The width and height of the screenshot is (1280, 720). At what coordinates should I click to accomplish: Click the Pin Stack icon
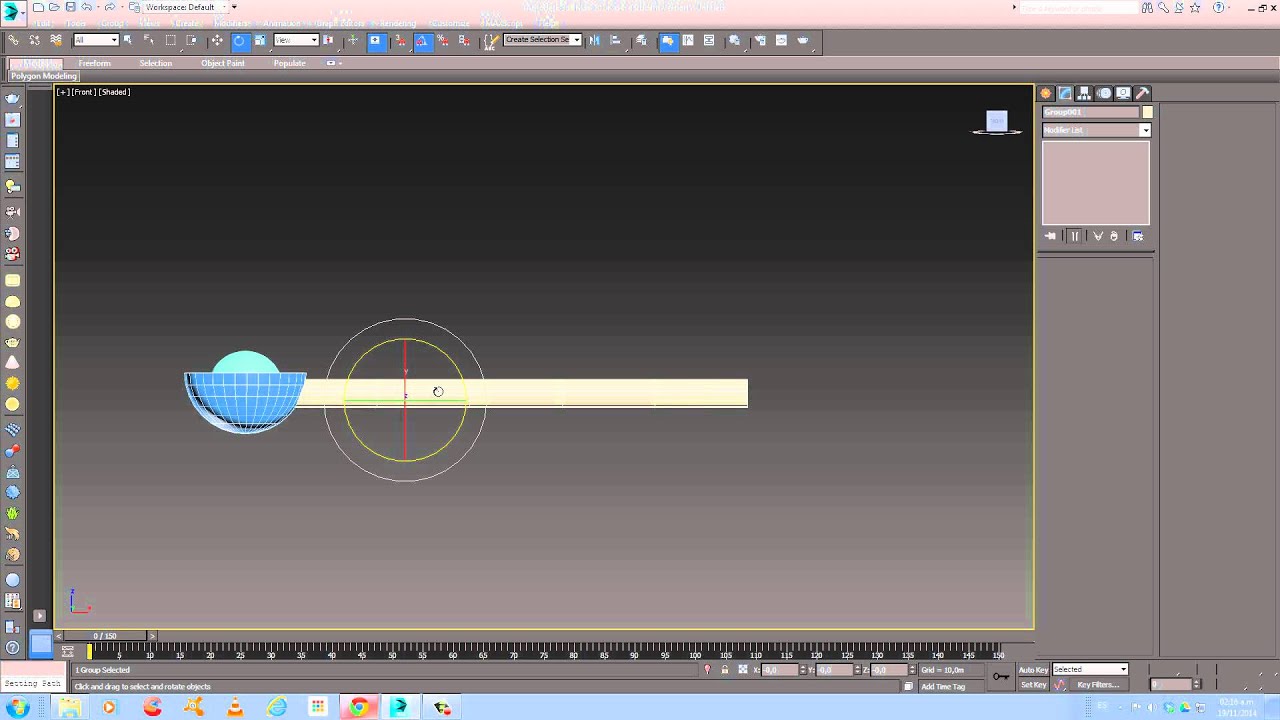coord(1050,236)
